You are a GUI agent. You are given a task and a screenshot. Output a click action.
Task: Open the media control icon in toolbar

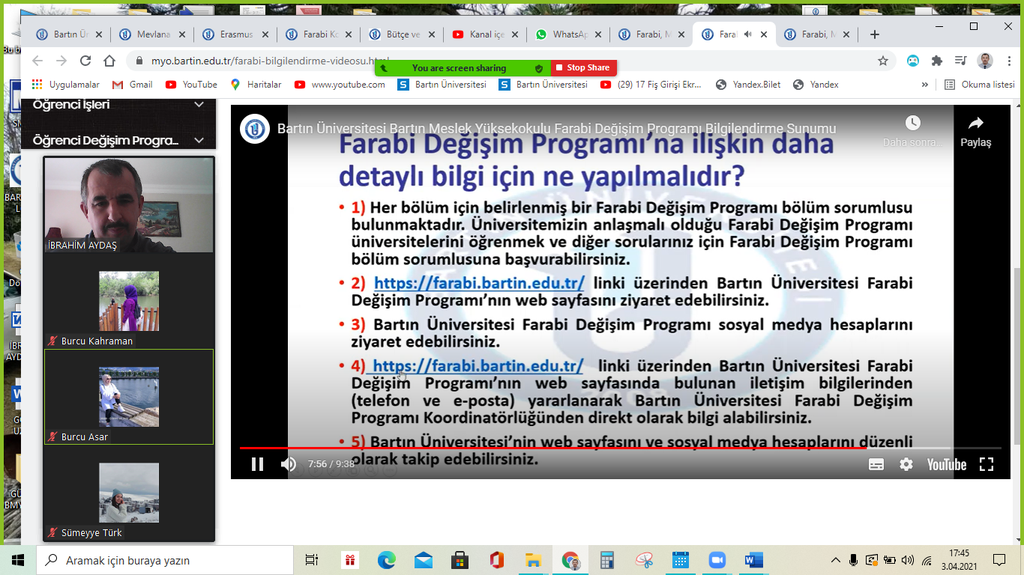tap(961, 61)
